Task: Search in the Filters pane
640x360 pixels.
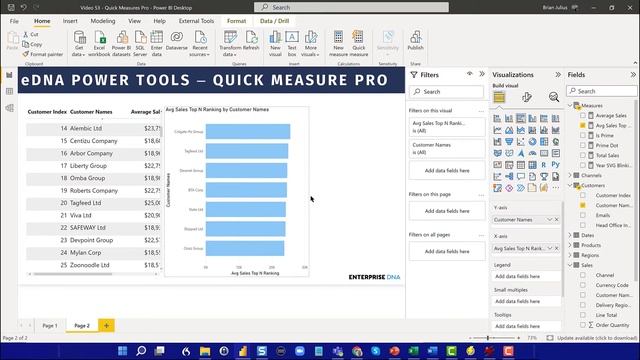Action: pyautogui.click(x=447, y=92)
